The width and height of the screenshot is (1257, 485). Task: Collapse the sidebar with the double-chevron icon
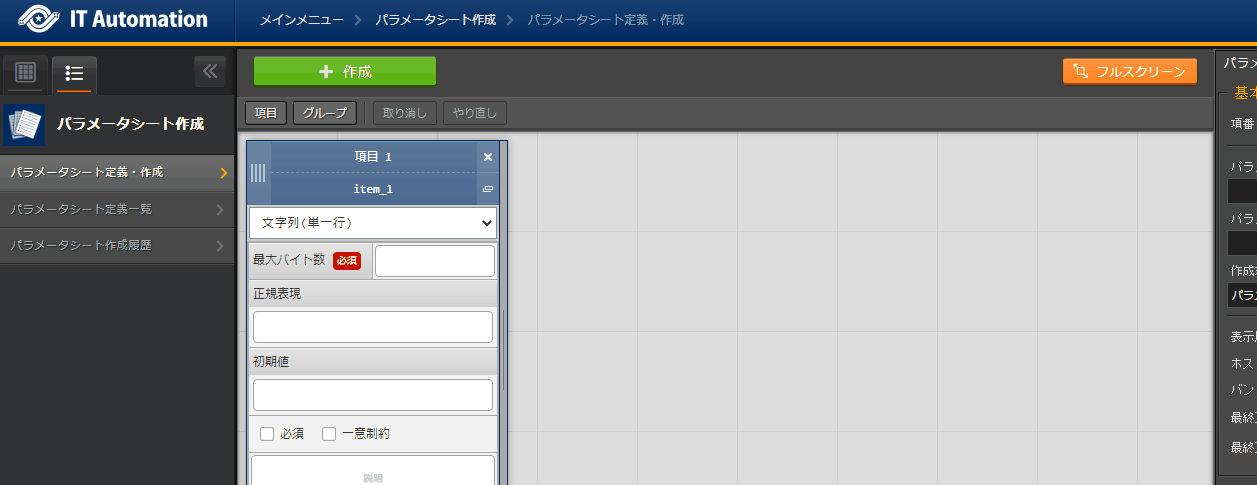[209, 72]
